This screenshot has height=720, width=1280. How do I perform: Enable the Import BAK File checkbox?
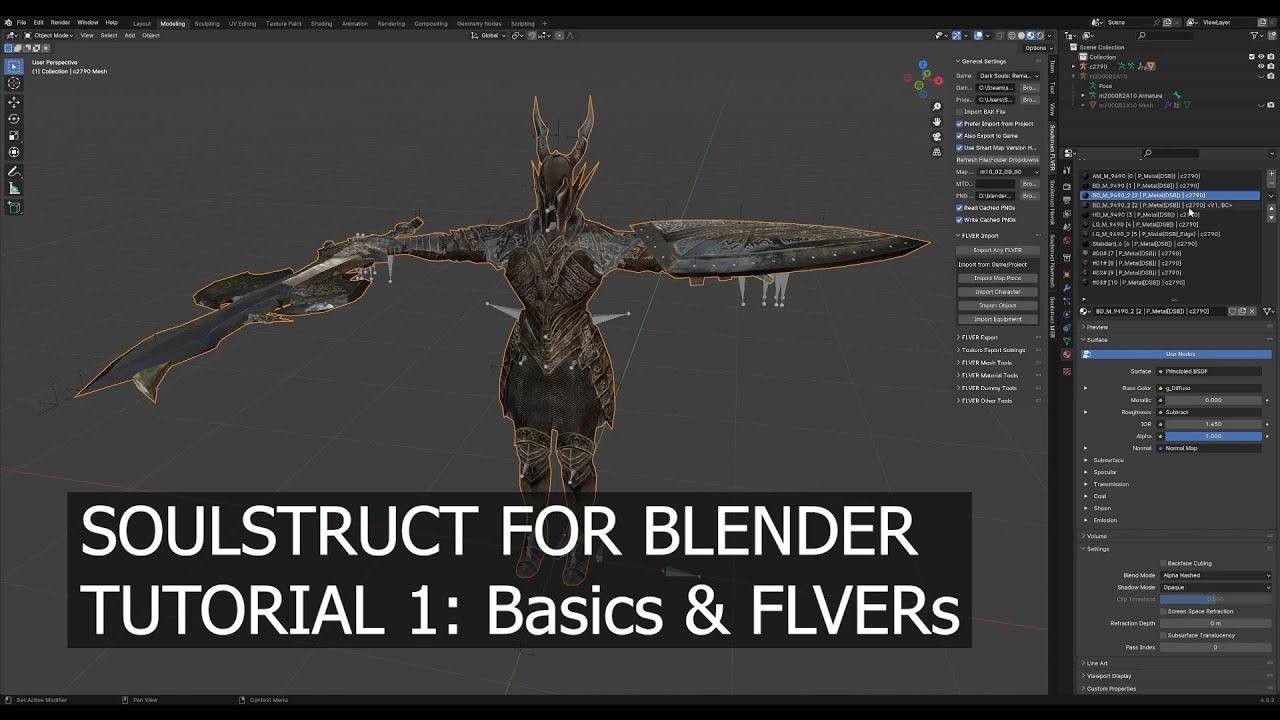959,112
